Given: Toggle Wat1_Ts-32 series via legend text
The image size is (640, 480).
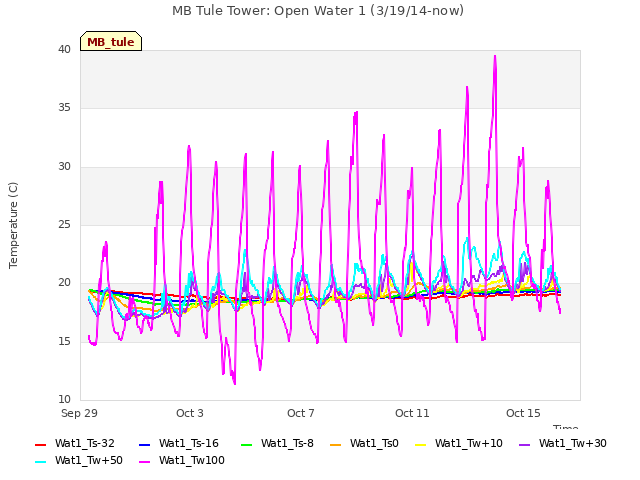Looking at the screenshot, I should (84, 444).
